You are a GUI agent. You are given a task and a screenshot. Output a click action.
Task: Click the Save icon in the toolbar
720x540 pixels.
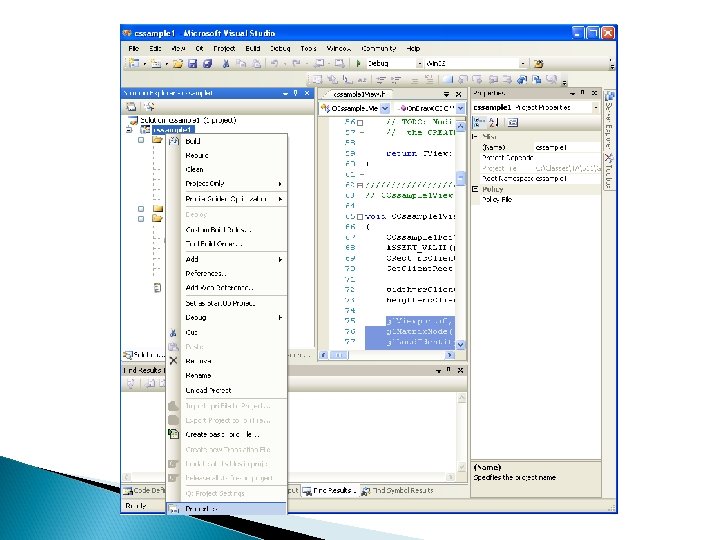(x=192, y=63)
